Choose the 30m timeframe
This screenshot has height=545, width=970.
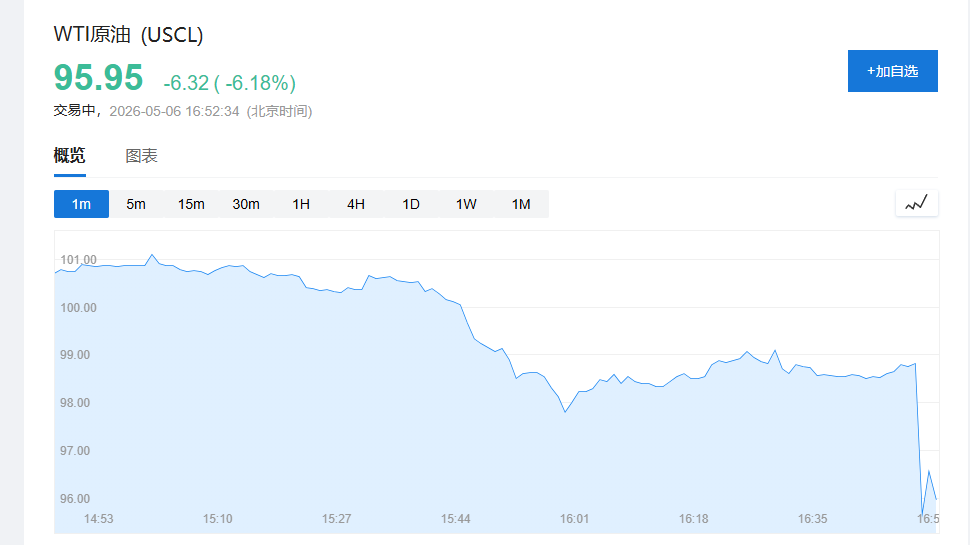246,204
